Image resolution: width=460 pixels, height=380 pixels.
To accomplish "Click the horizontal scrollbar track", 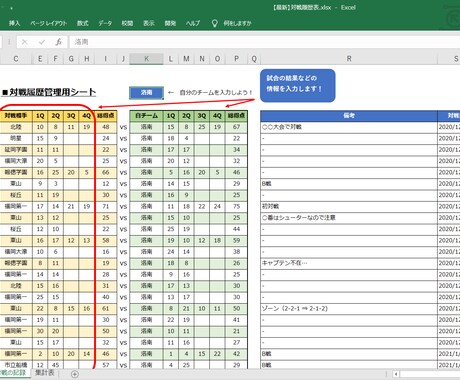I will point(430,374).
